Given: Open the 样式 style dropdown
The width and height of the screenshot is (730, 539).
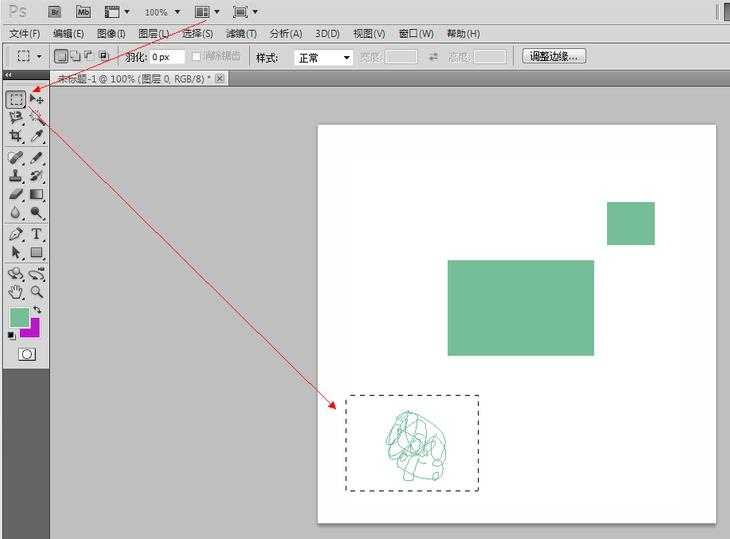Looking at the screenshot, I should (324, 57).
